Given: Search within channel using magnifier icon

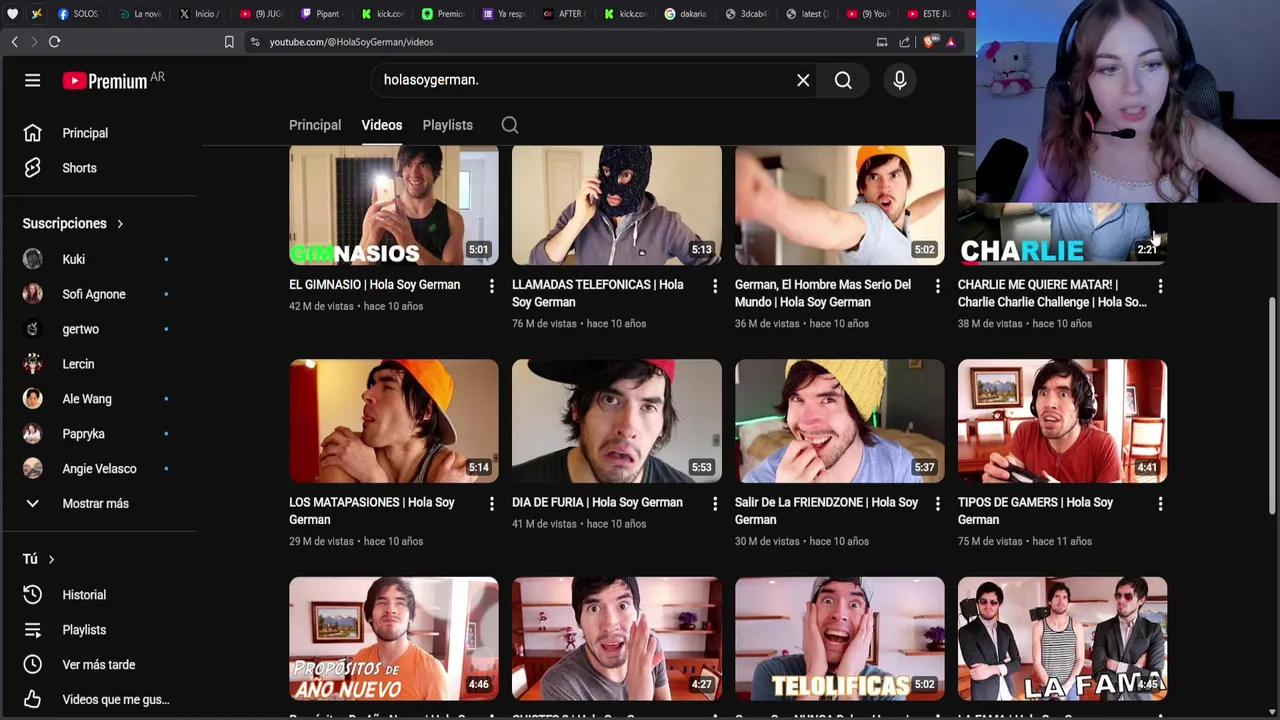Looking at the screenshot, I should (x=510, y=125).
